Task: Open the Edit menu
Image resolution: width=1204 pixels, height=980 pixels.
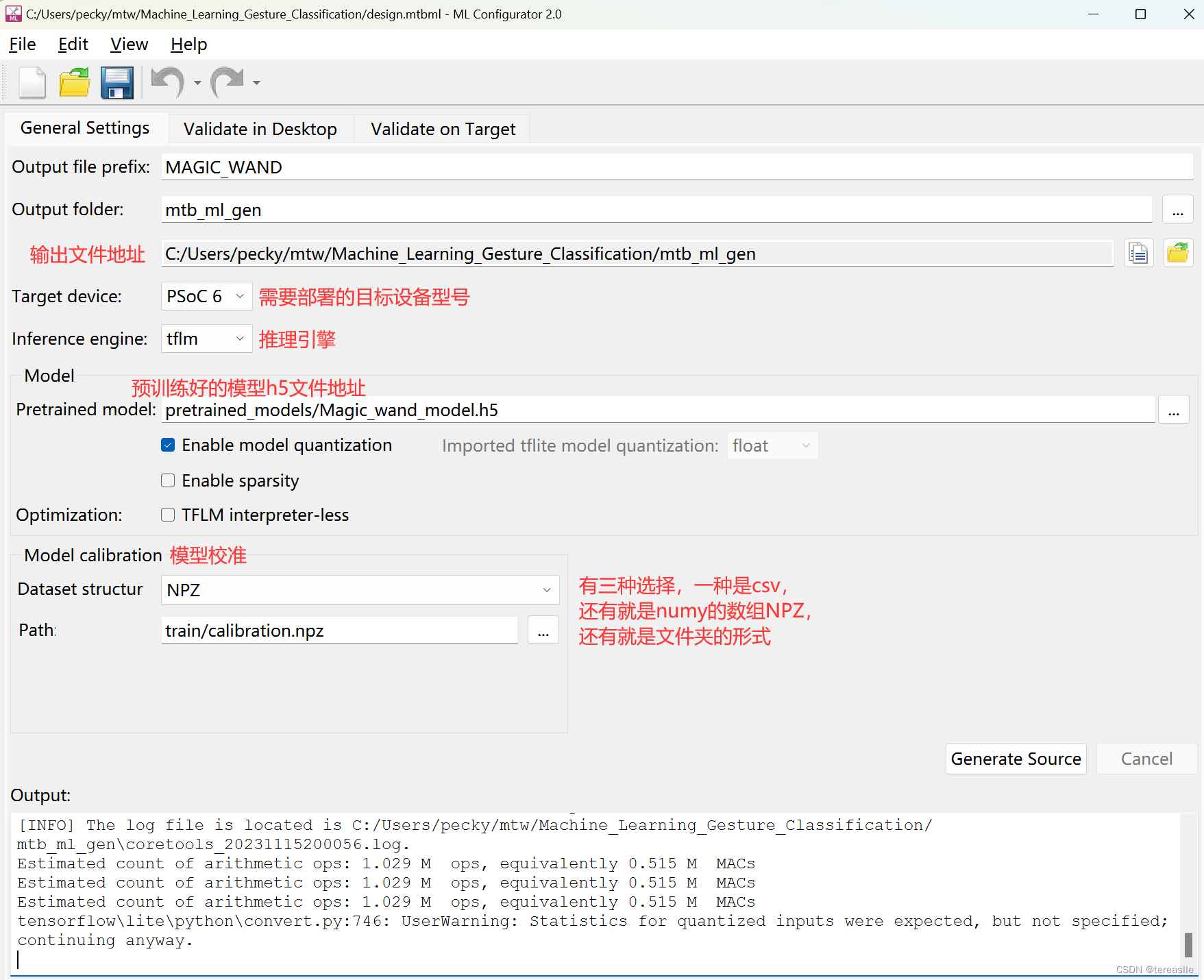Action: [x=73, y=44]
